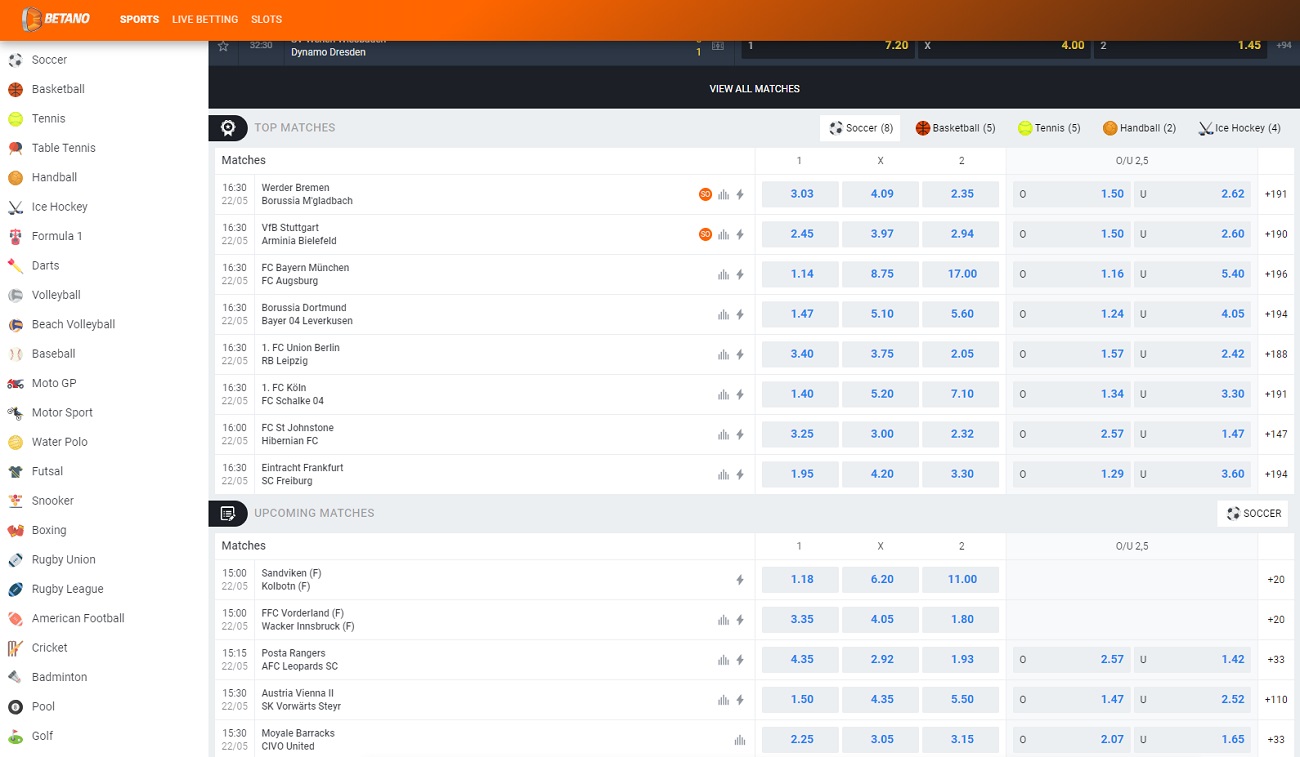Open the Slots section
This screenshot has width=1300, height=757.
click(266, 19)
